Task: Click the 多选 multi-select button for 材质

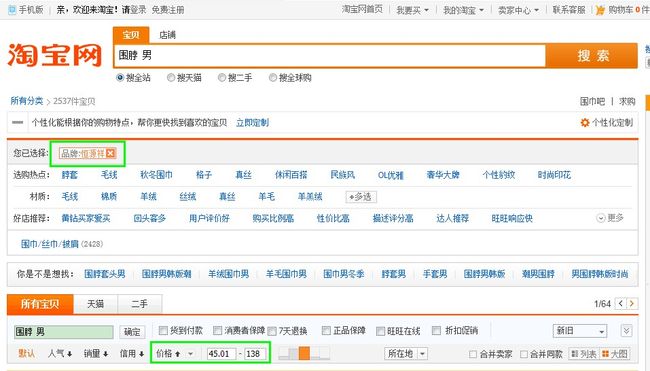Action: [x=361, y=196]
